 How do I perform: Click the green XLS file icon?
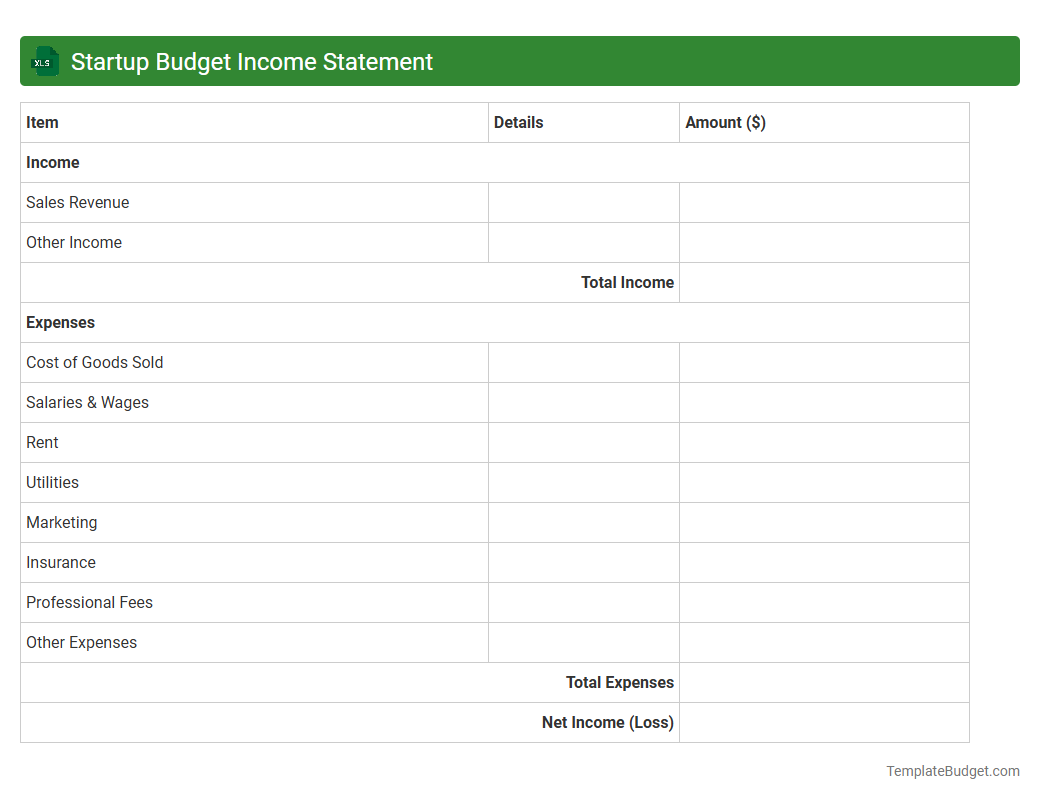coord(44,61)
